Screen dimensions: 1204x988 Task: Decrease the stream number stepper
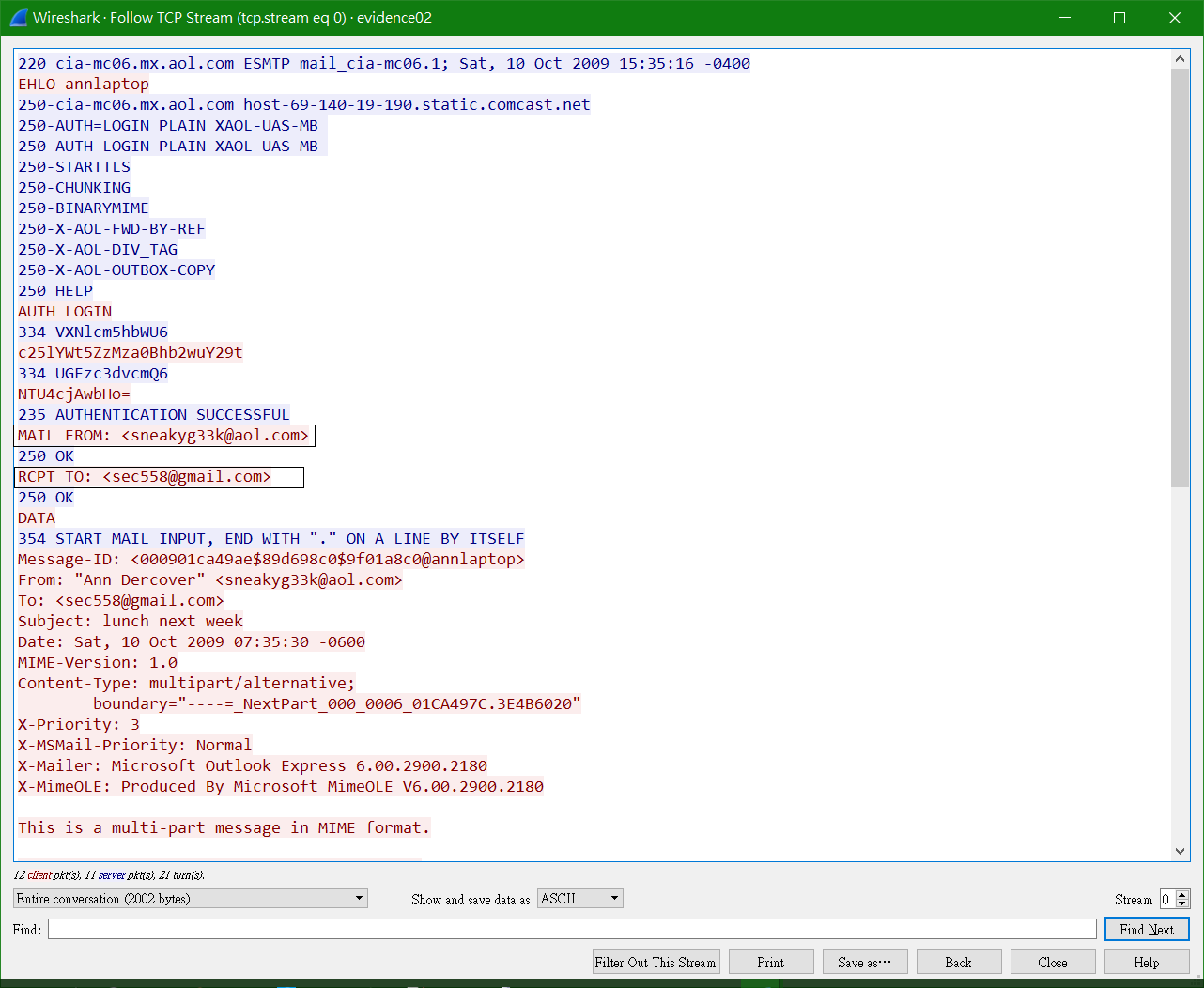[1182, 903]
